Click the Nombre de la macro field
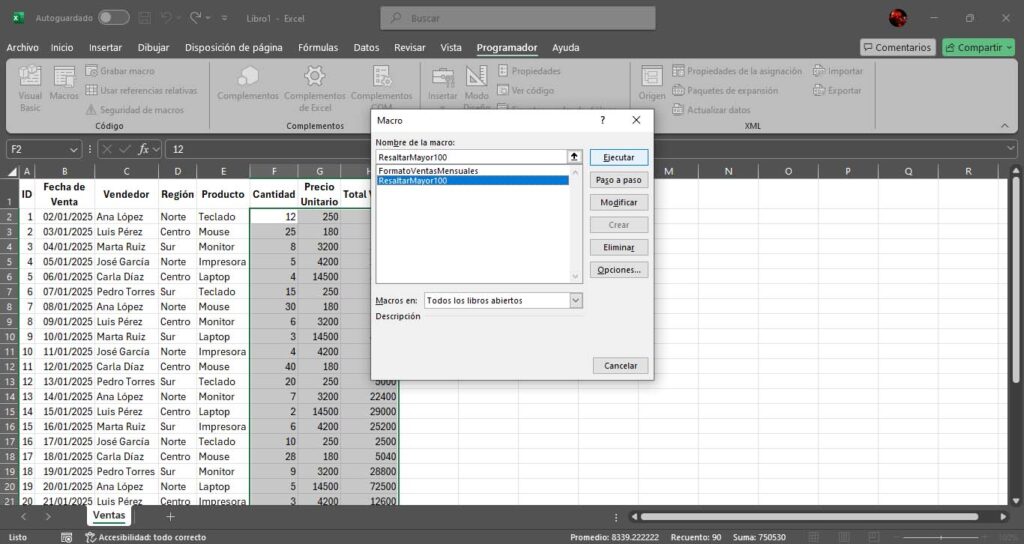Viewport: 1024px width, 544px height. click(x=472, y=157)
